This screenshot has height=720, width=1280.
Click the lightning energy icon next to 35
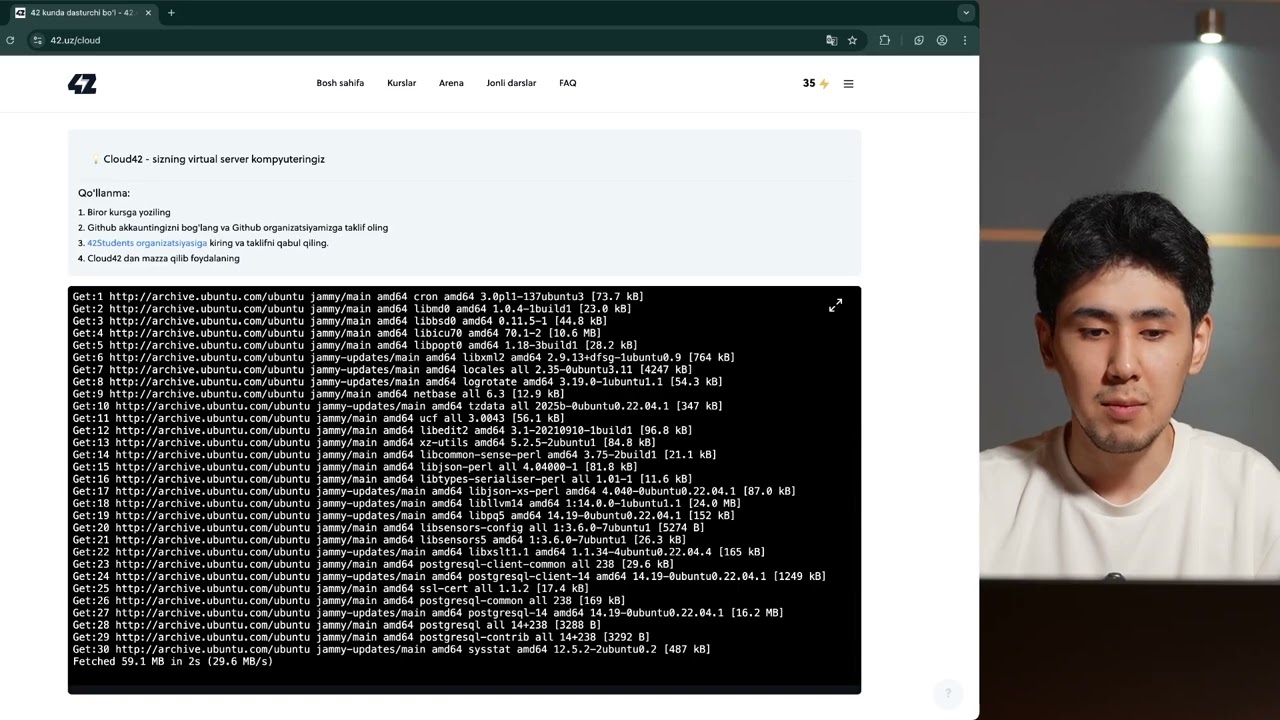[x=824, y=84]
